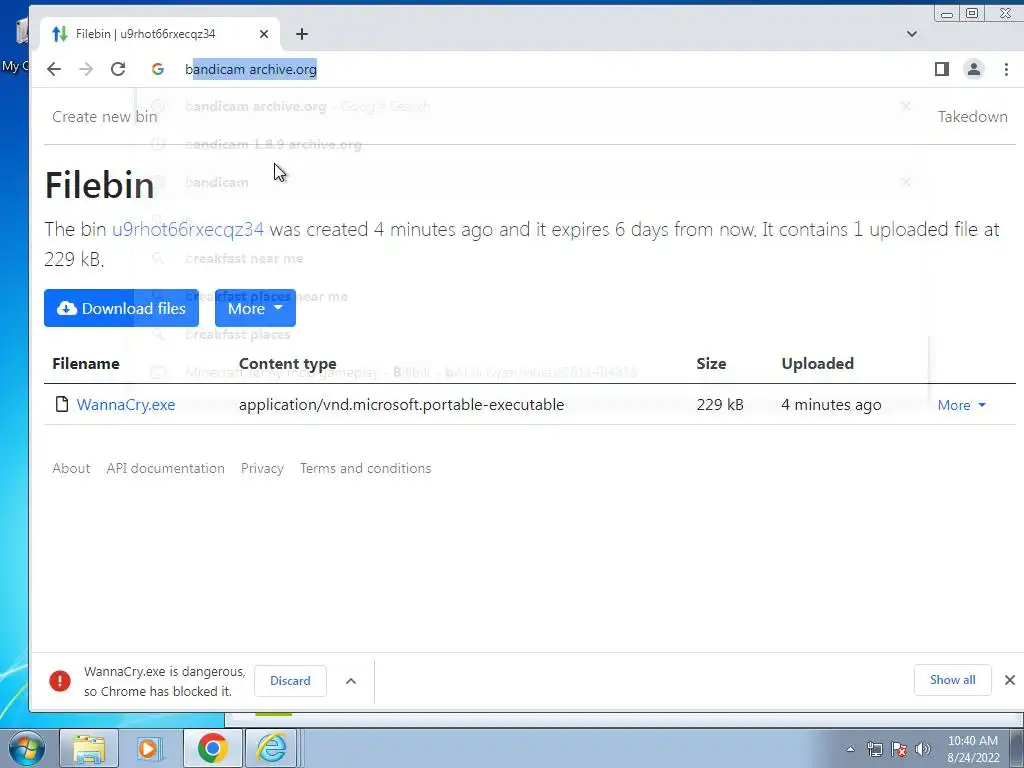Image resolution: width=1024 pixels, height=768 pixels.
Task: Close the Filebin tab
Action: pyautogui.click(x=264, y=34)
